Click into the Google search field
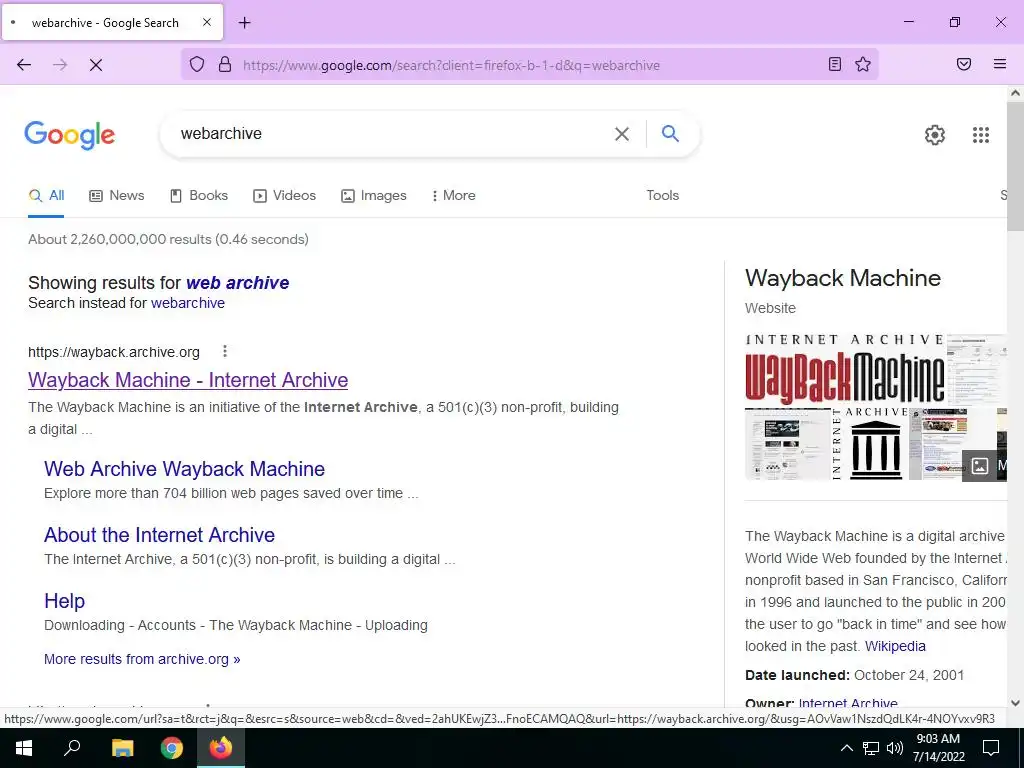This screenshot has width=1024, height=768. point(392,134)
